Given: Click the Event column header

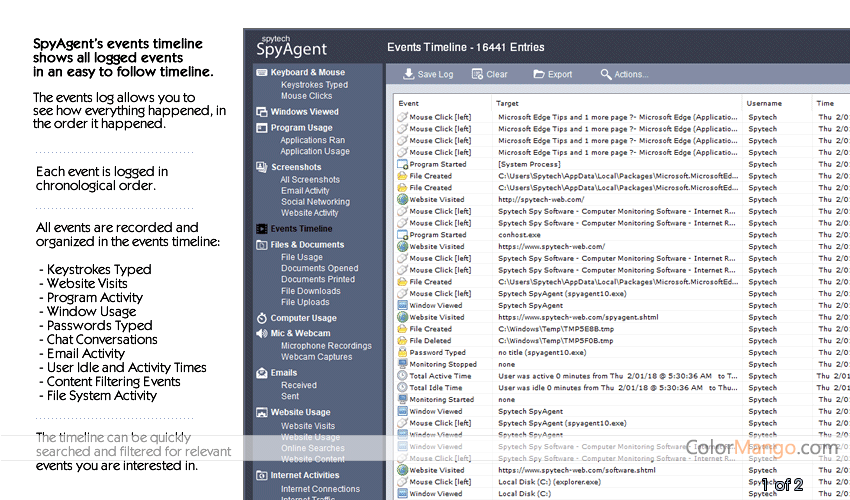Looking at the screenshot, I should [409, 103].
